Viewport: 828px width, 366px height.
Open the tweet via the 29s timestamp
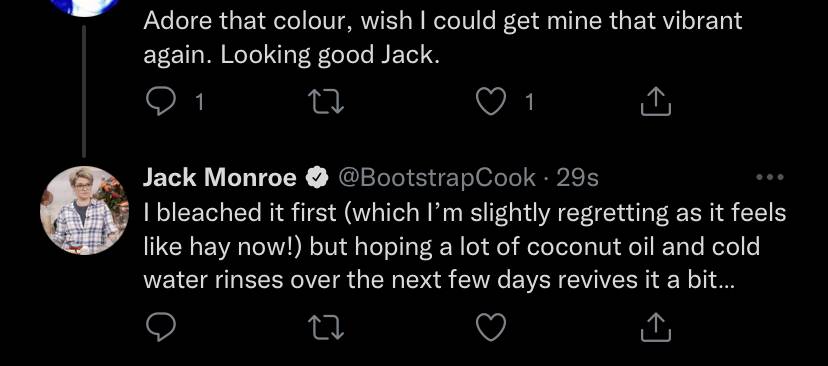(x=577, y=179)
